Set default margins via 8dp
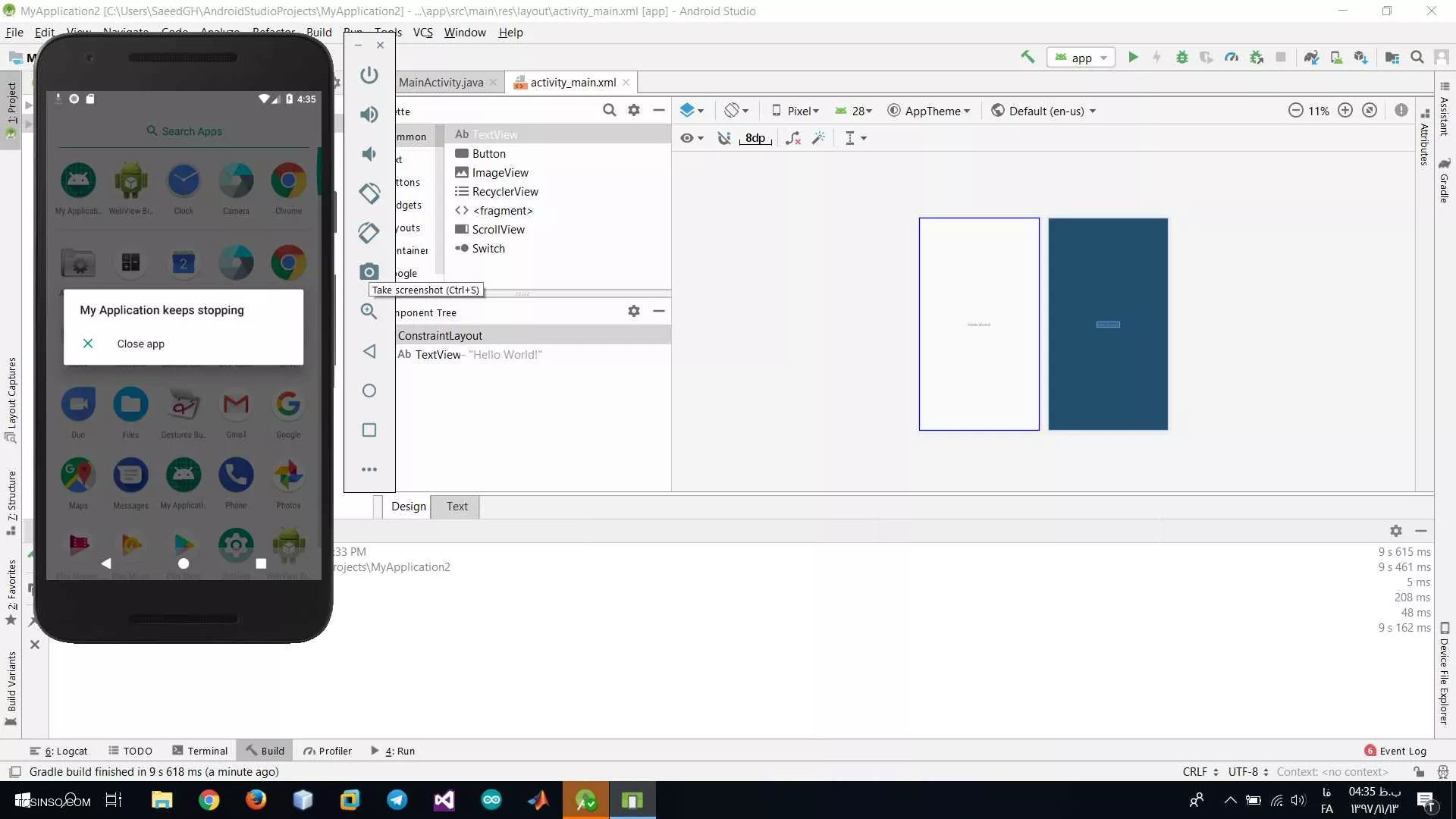This screenshot has width=1456, height=819. tap(755, 138)
